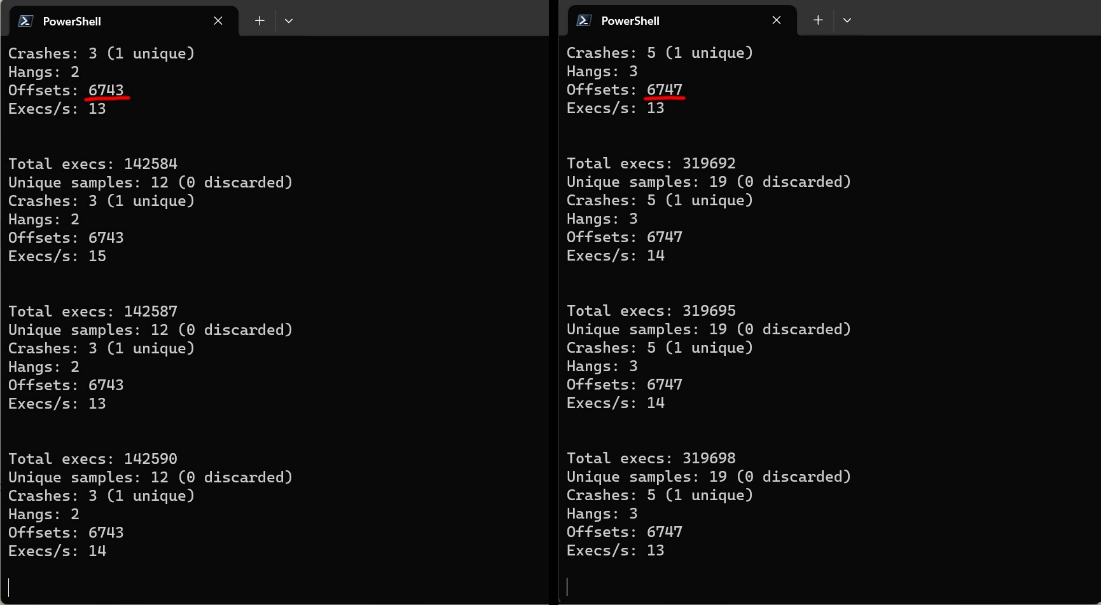Click the PowerShell icon in the left window tab
The image size is (1101, 605).
click(25, 21)
